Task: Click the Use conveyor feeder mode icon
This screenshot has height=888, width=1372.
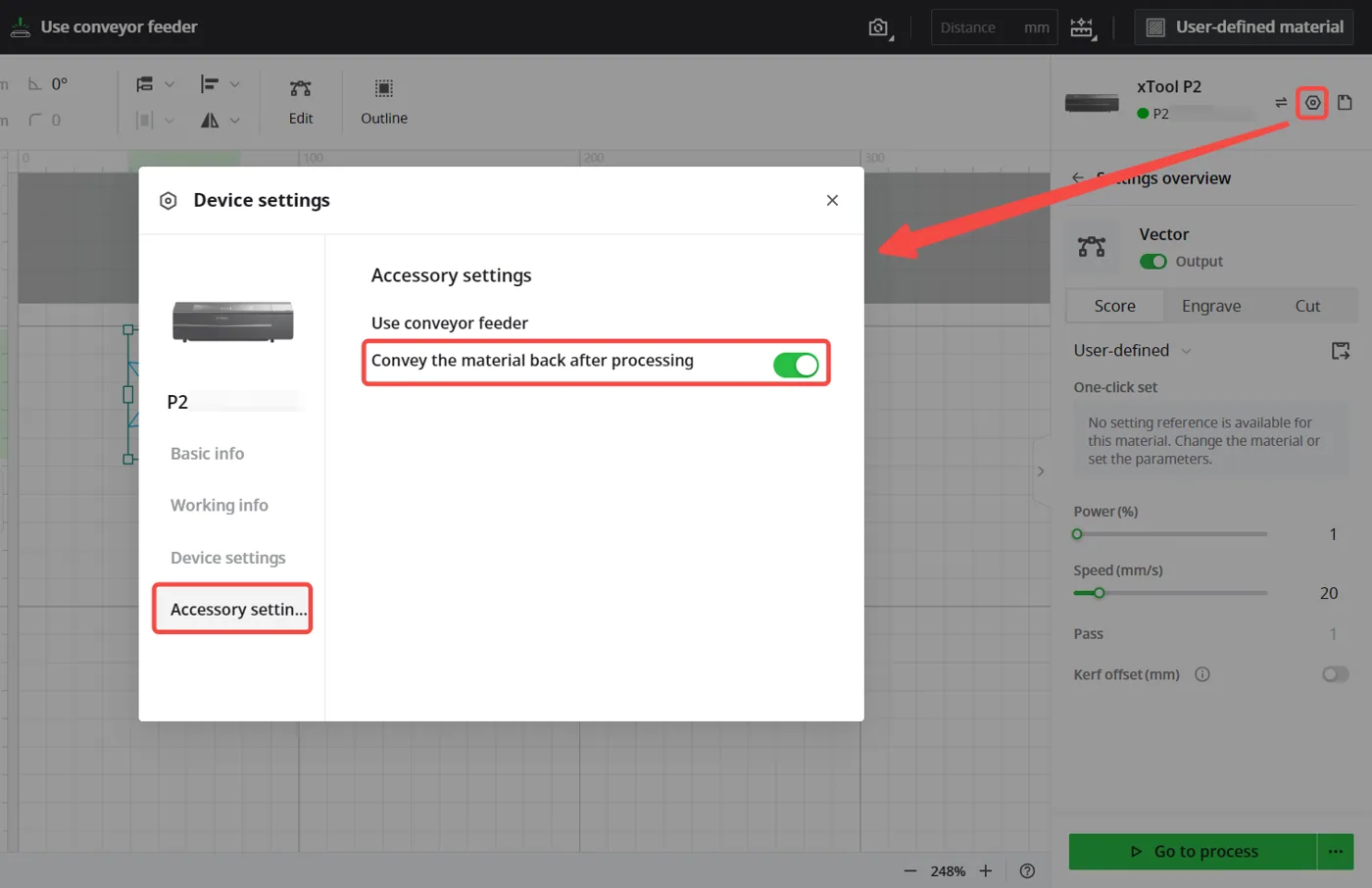Action: tap(21, 26)
